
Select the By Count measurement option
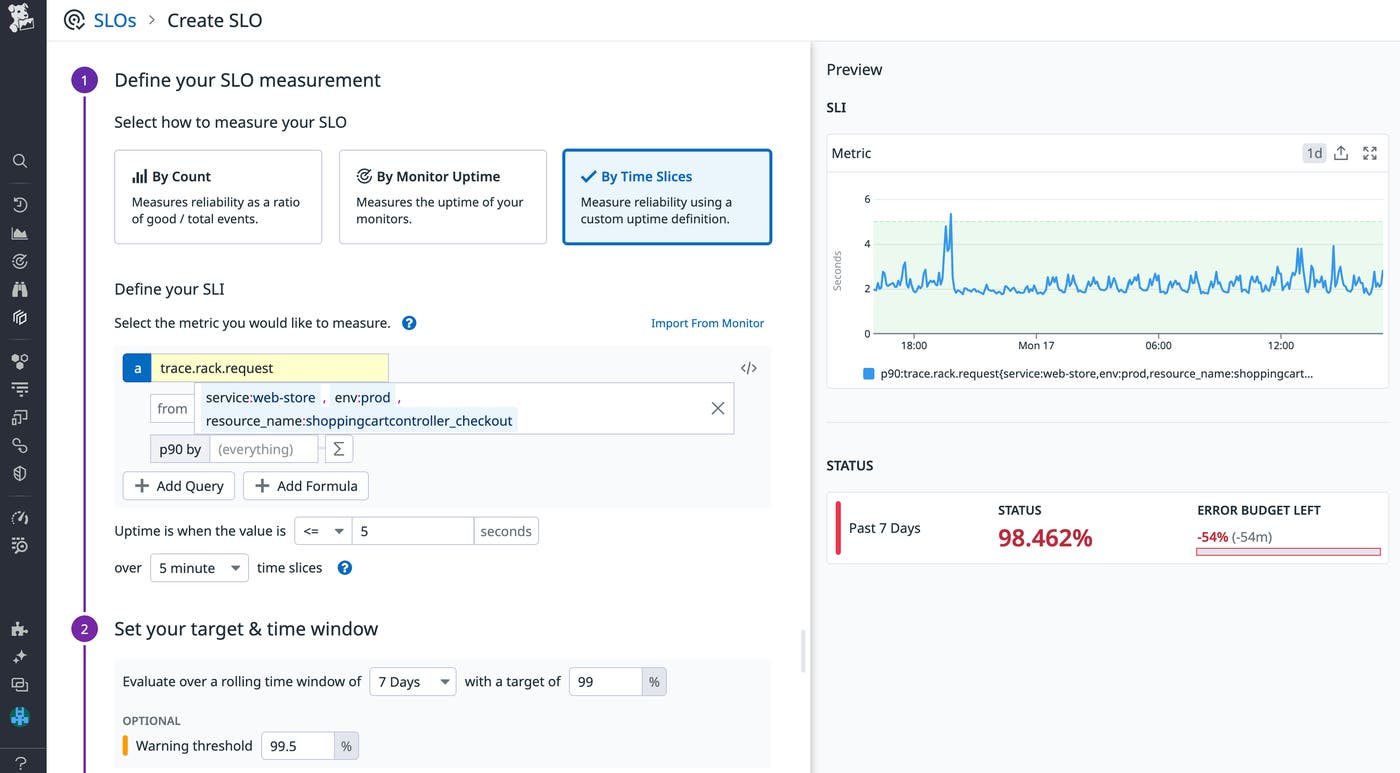[217, 196]
